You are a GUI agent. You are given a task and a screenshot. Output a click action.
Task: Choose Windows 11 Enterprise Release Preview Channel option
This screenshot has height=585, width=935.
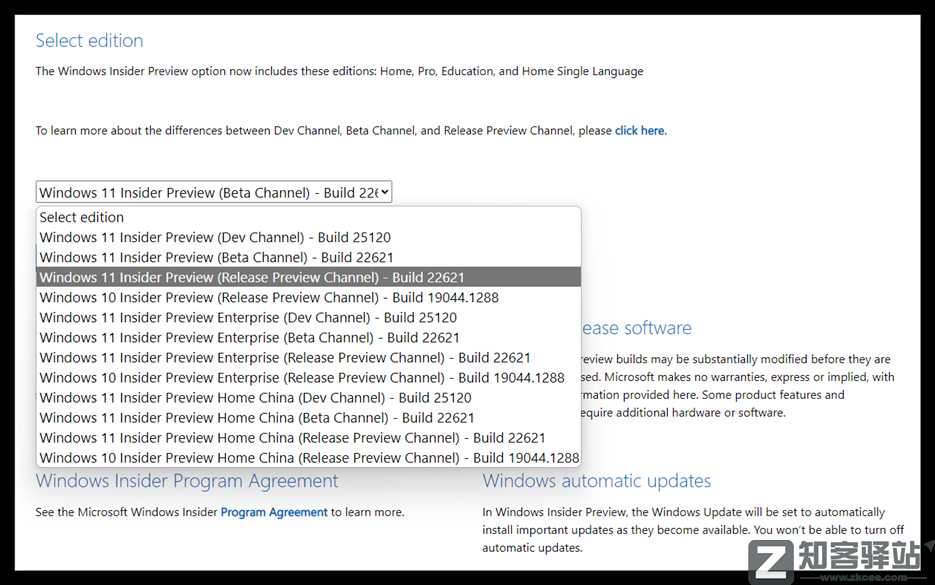pos(285,357)
